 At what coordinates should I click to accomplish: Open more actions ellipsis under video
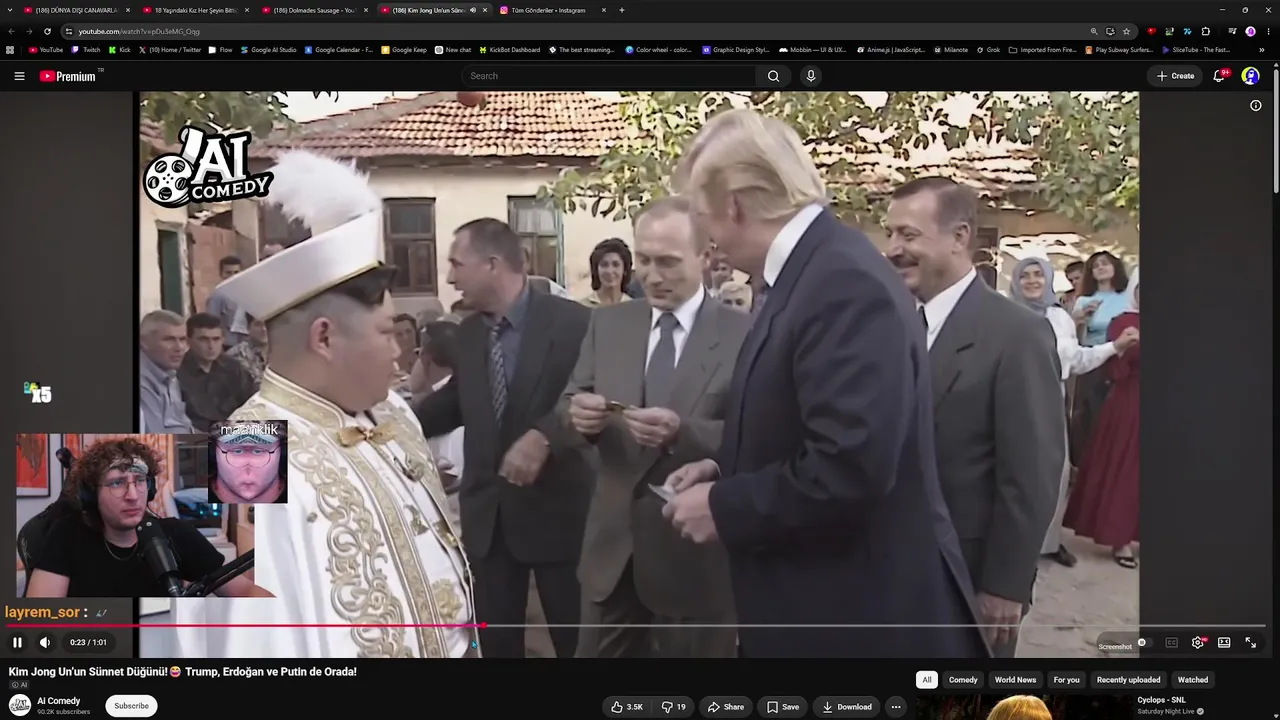coord(896,707)
